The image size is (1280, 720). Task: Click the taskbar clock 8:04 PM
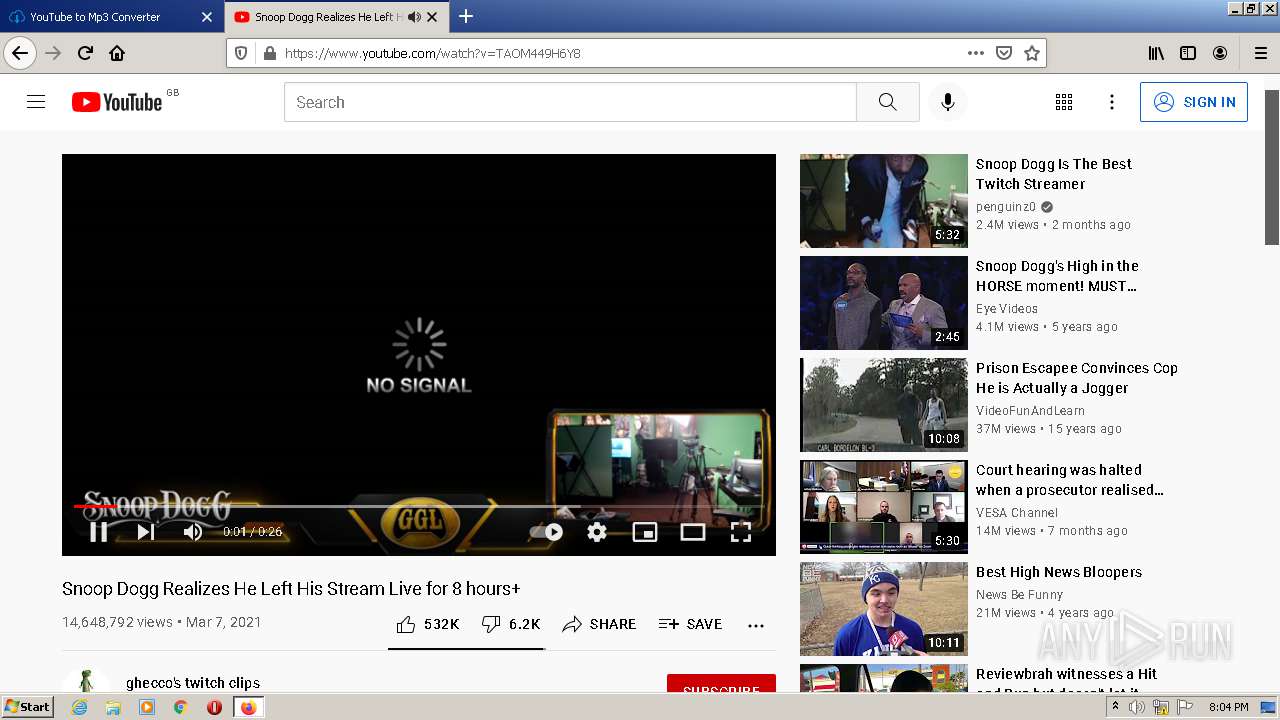[1228, 707]
